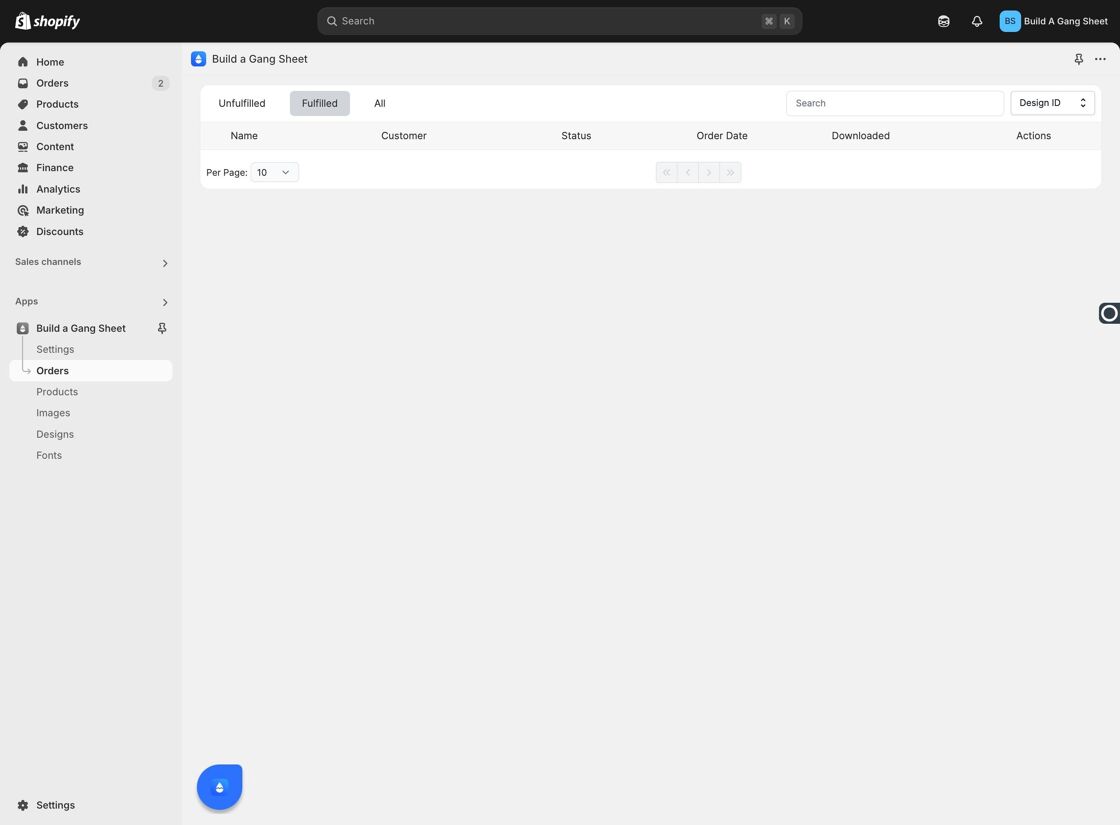Open the Home icon in sidebar
Image resolution: width=1120 pixels, height=825 pixels.
[23, 62]
